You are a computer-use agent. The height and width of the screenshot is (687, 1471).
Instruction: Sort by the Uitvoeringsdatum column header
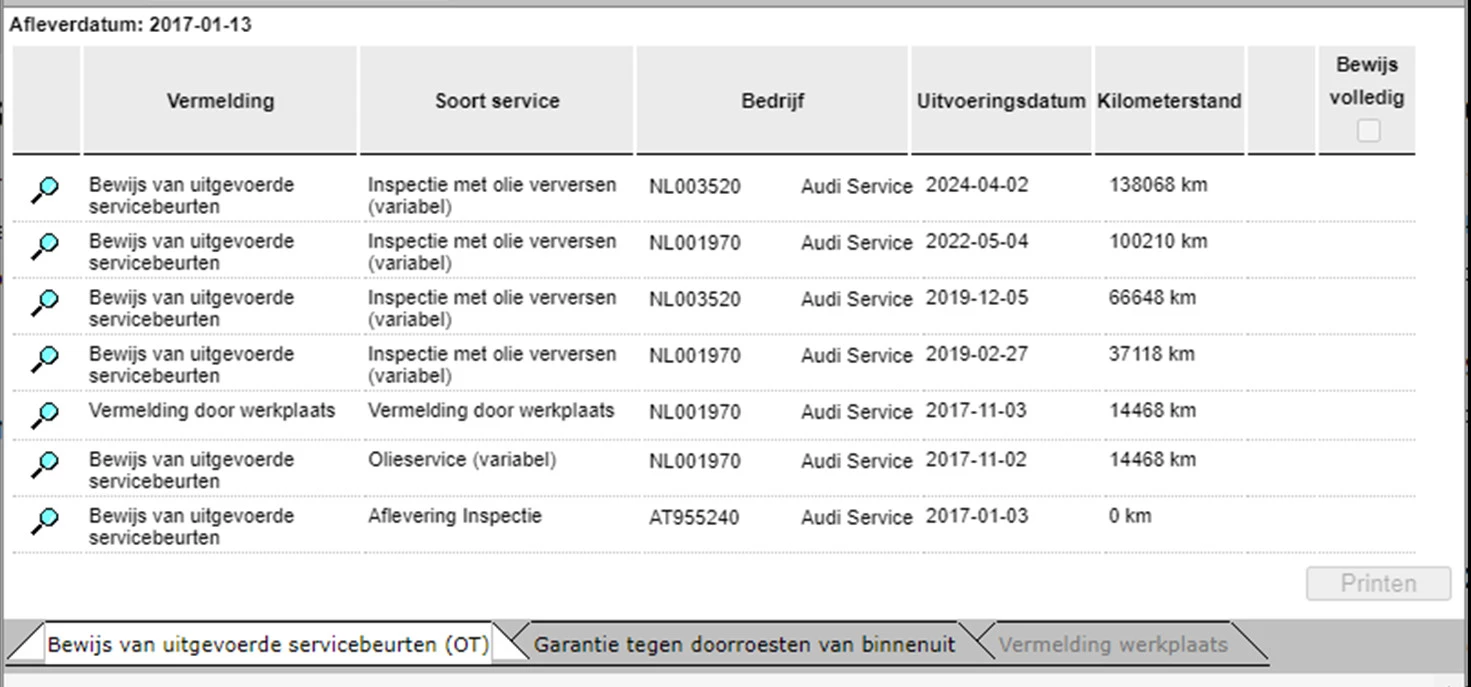[1001, 101]
